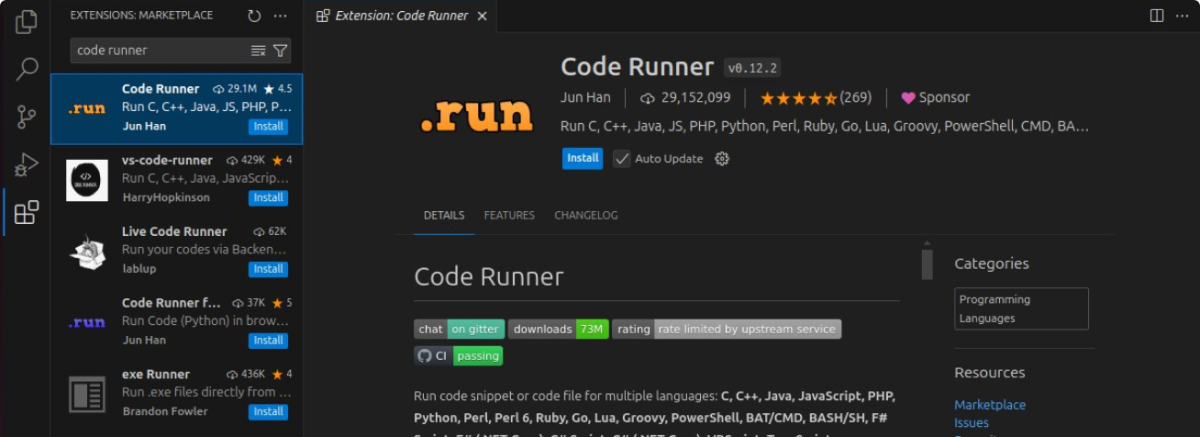Open editor More Actions ellipsis menu
This screenshot has width=1200, height=437.
coord(1181,16)
